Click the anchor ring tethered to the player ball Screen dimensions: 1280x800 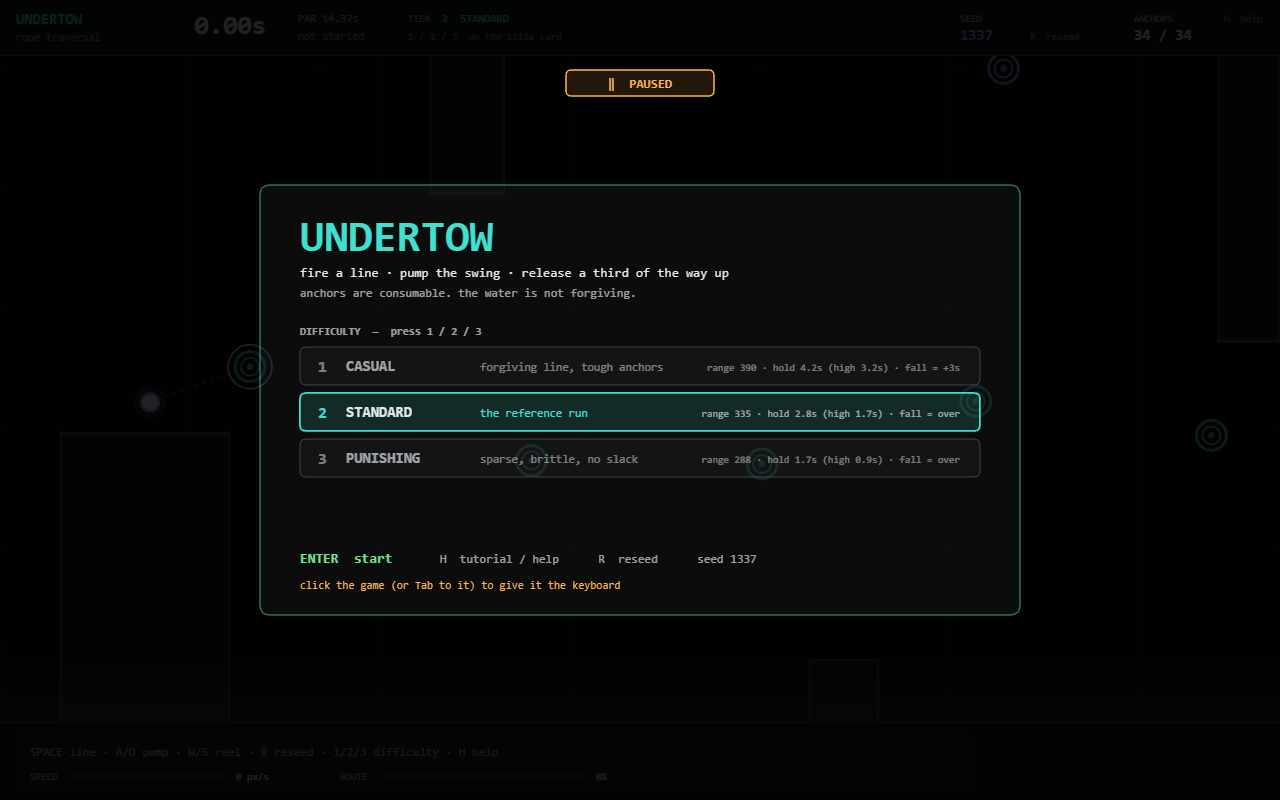tap(250, 367)
